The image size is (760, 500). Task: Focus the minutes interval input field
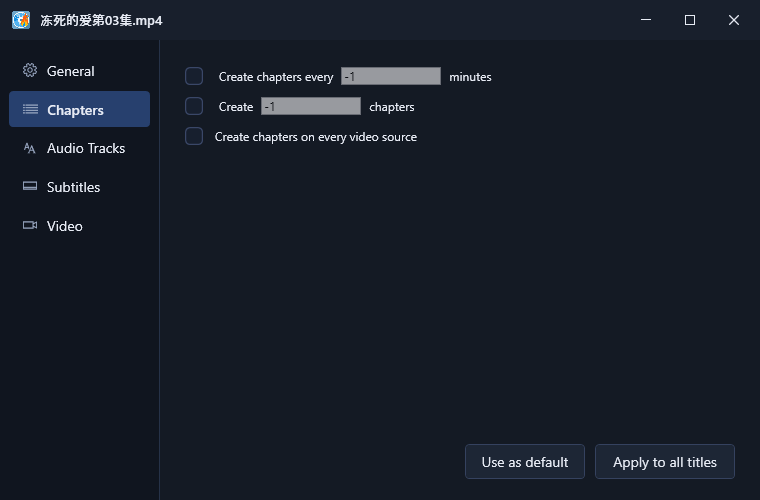pos(391,76)
